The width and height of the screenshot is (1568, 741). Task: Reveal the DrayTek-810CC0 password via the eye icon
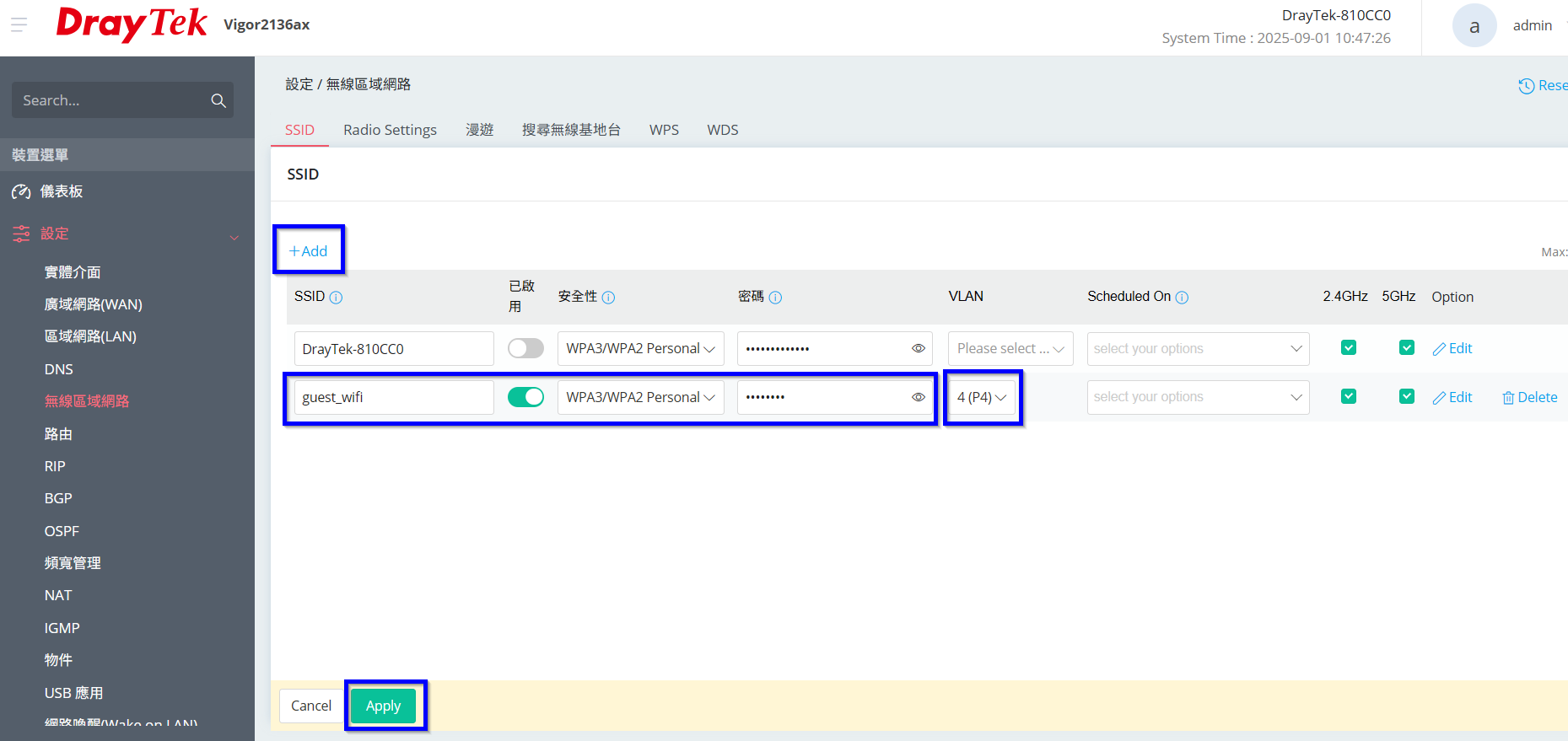pyautogui.click(x=918, y=348)
